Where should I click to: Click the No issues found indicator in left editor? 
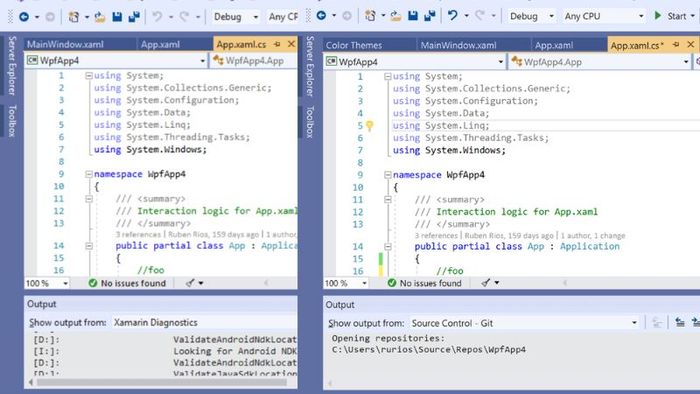coord(127,283)
